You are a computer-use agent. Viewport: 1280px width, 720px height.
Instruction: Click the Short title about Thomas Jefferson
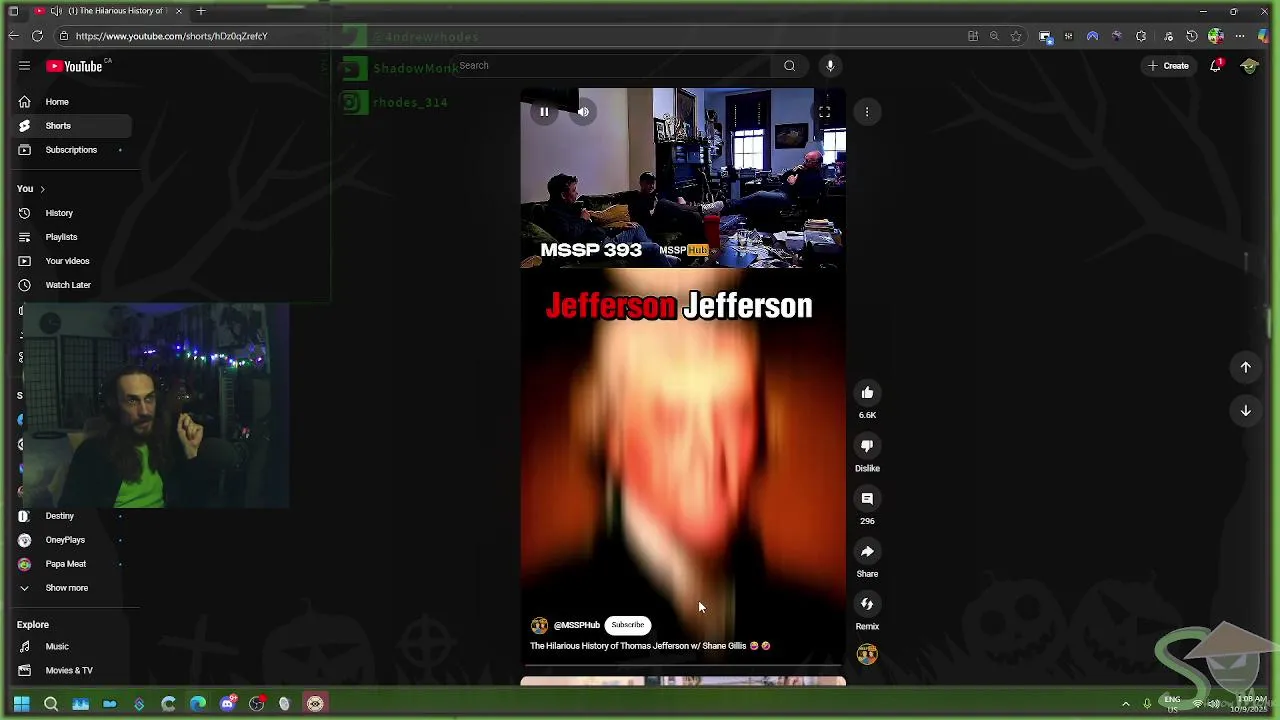(x=650, y=646)
